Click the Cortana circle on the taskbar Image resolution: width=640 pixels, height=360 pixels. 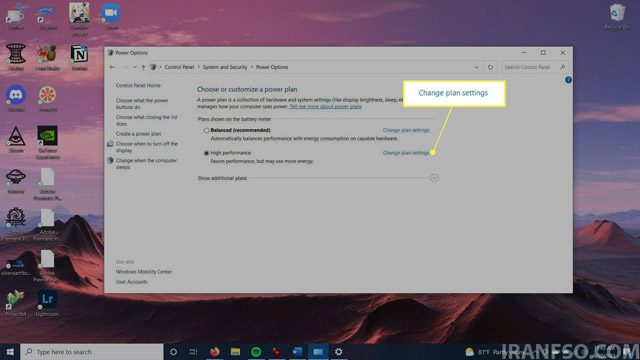(x=173, y=351)
